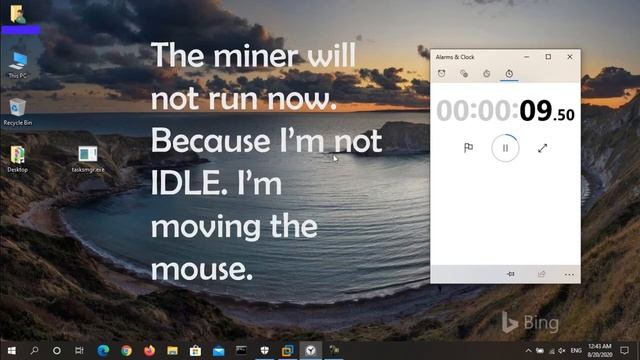Open the Timer tab
Screen dimensions: 640x360
click(487, 73)
